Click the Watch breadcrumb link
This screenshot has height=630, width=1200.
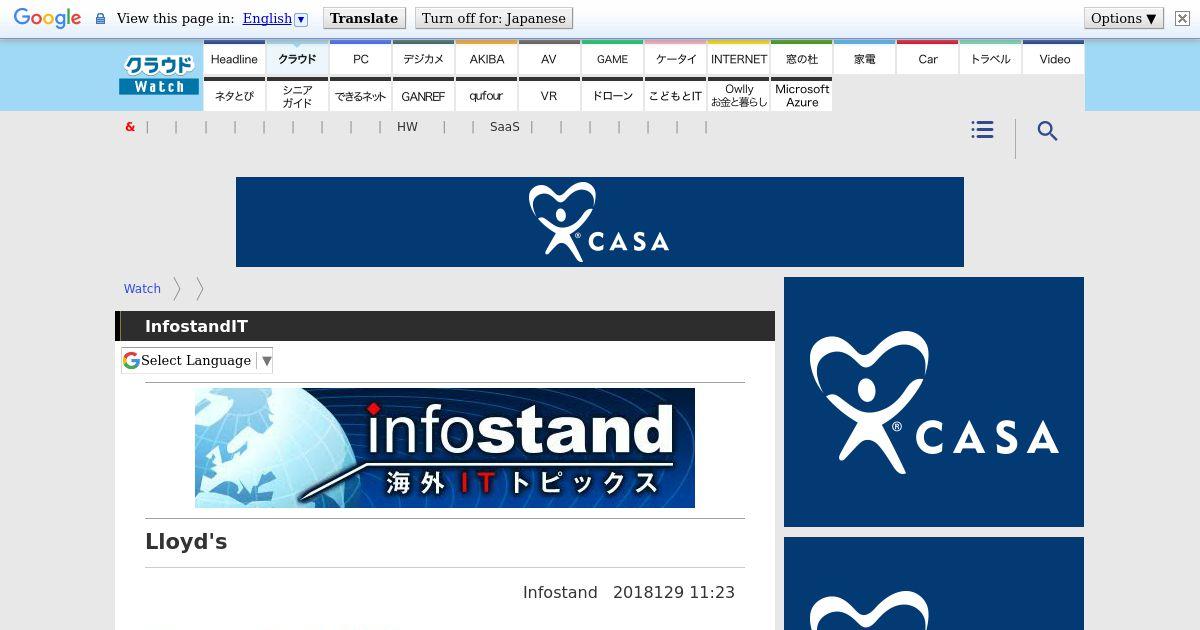tap(142, 288)
